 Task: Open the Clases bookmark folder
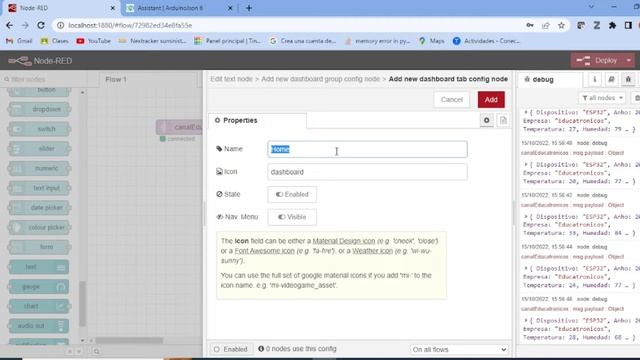point(55,41)
